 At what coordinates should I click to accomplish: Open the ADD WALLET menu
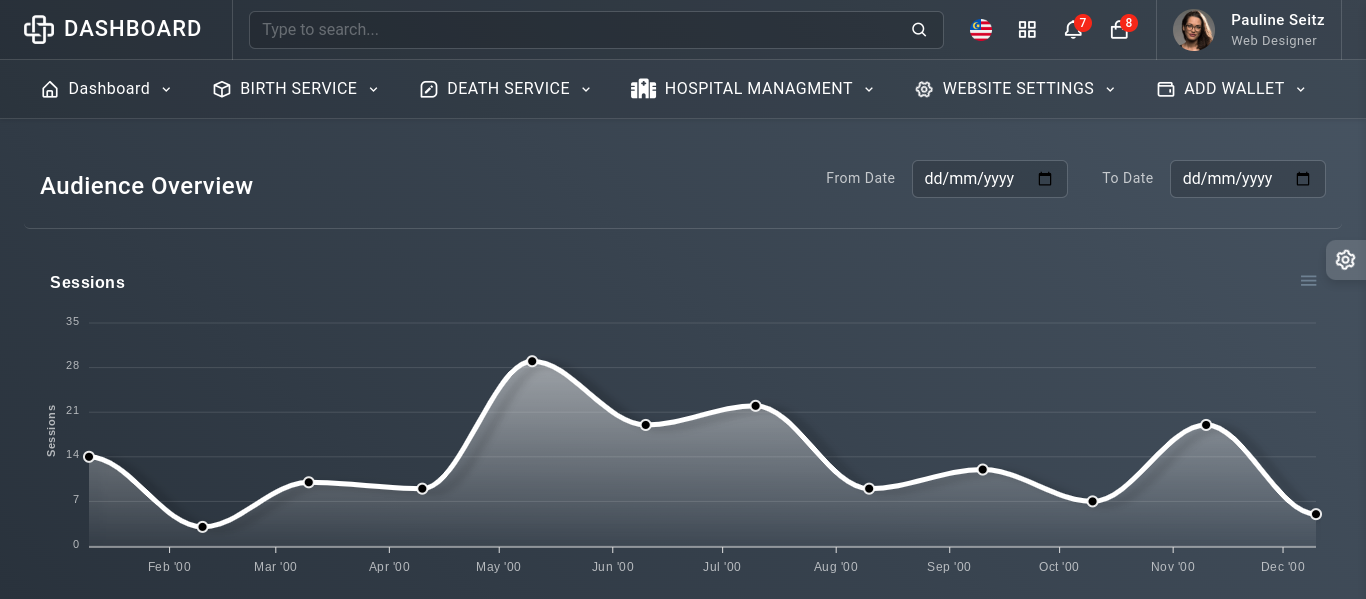(x=1232, y=89)
